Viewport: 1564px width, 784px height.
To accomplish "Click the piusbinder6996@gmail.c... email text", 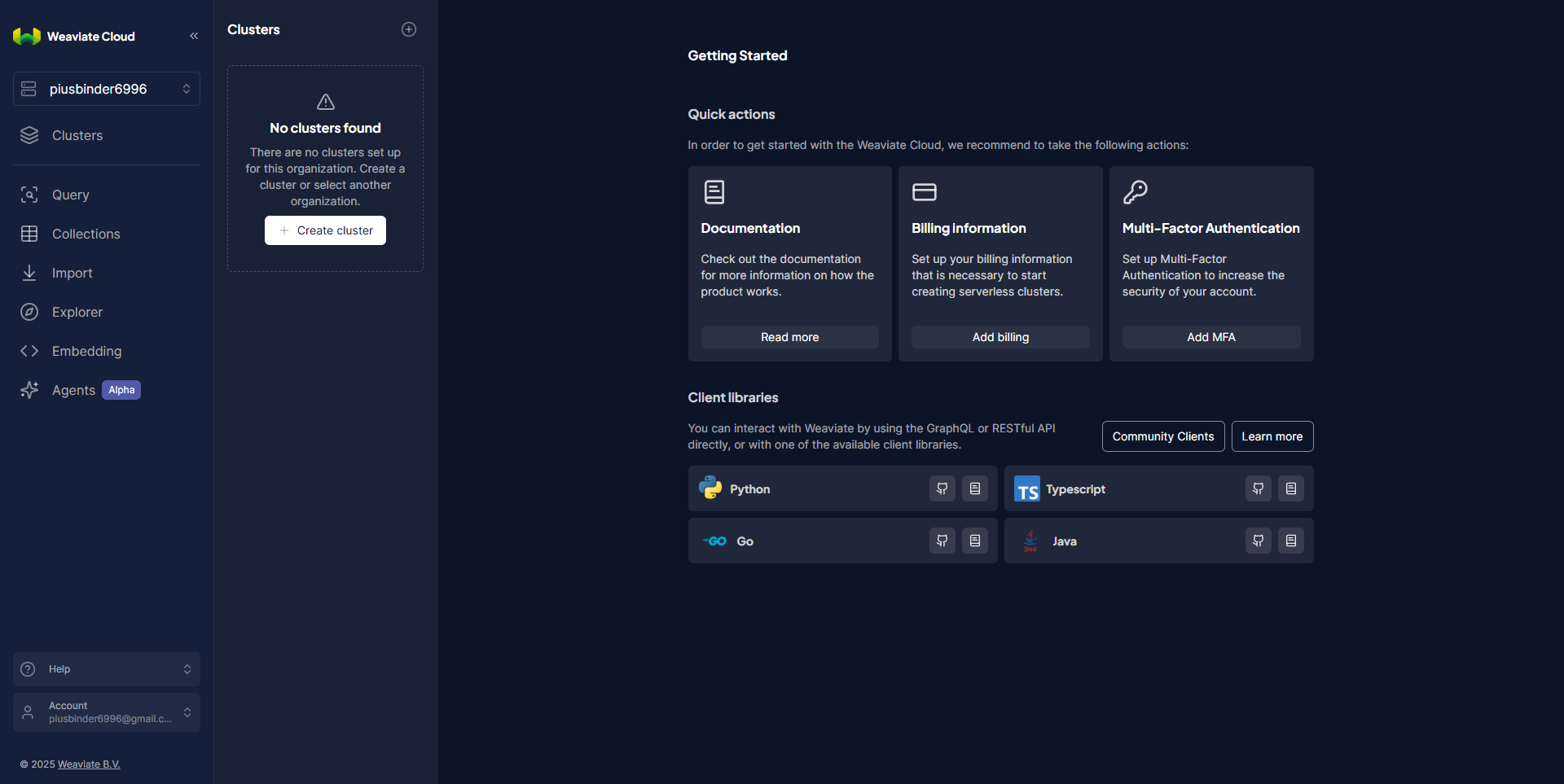I will click(110, 719).
